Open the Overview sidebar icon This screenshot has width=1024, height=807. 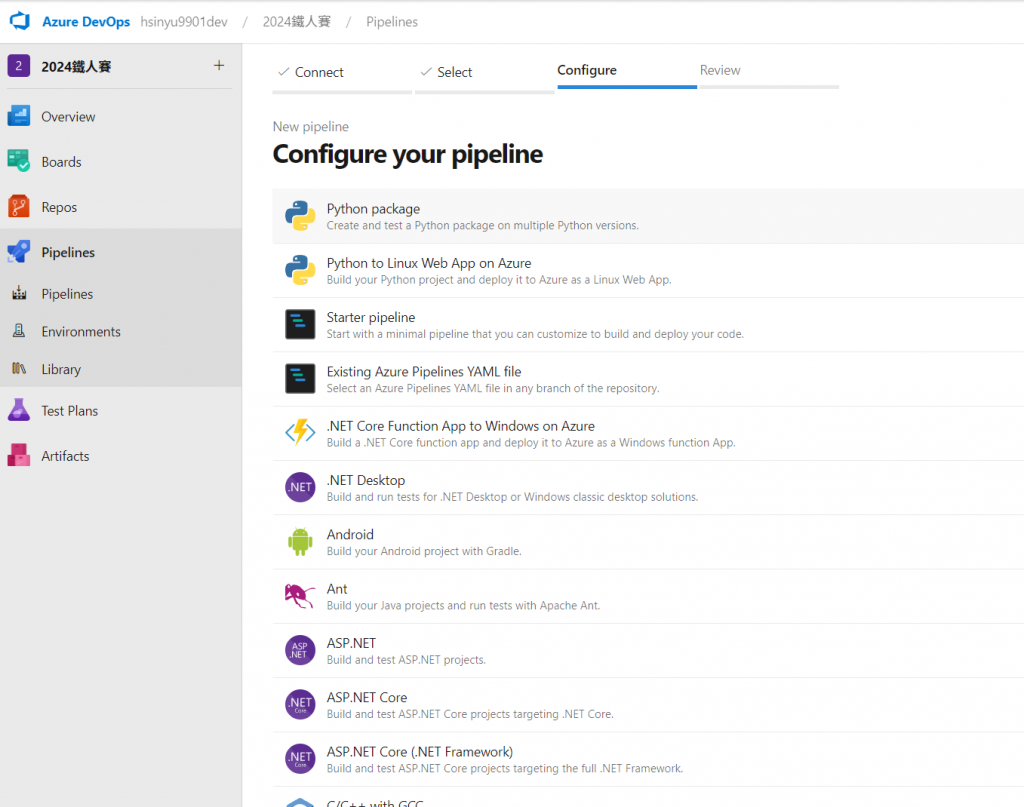point(19,116)
